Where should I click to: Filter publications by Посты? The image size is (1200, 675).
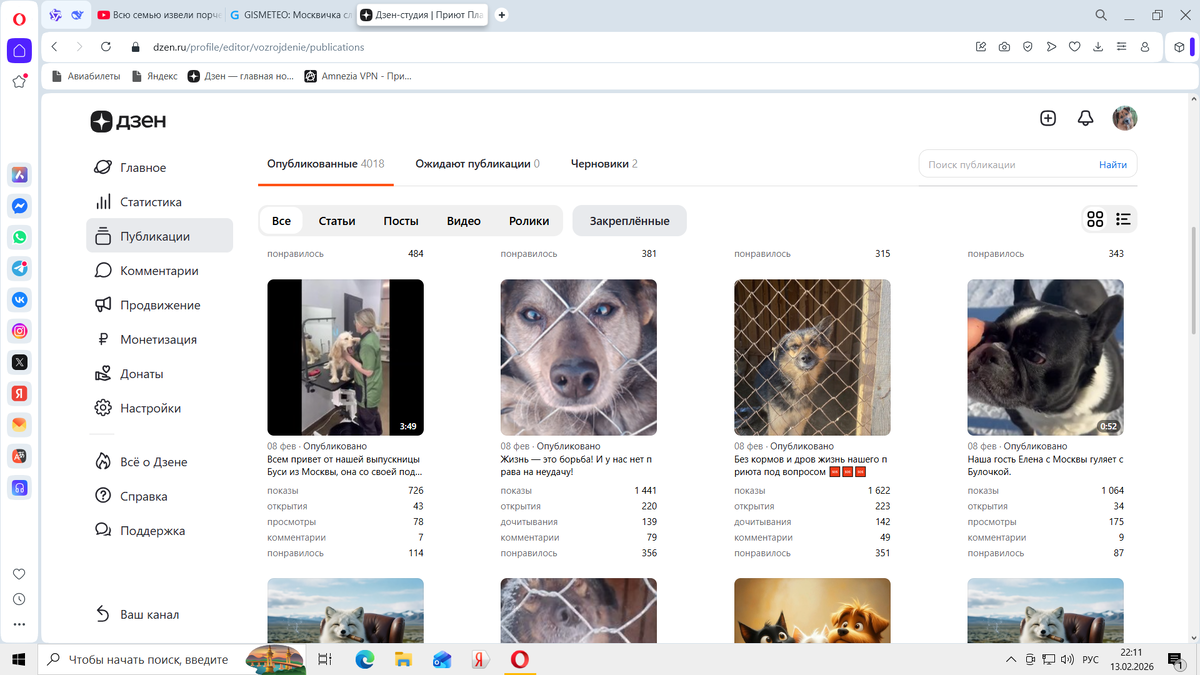pos(401,221)
